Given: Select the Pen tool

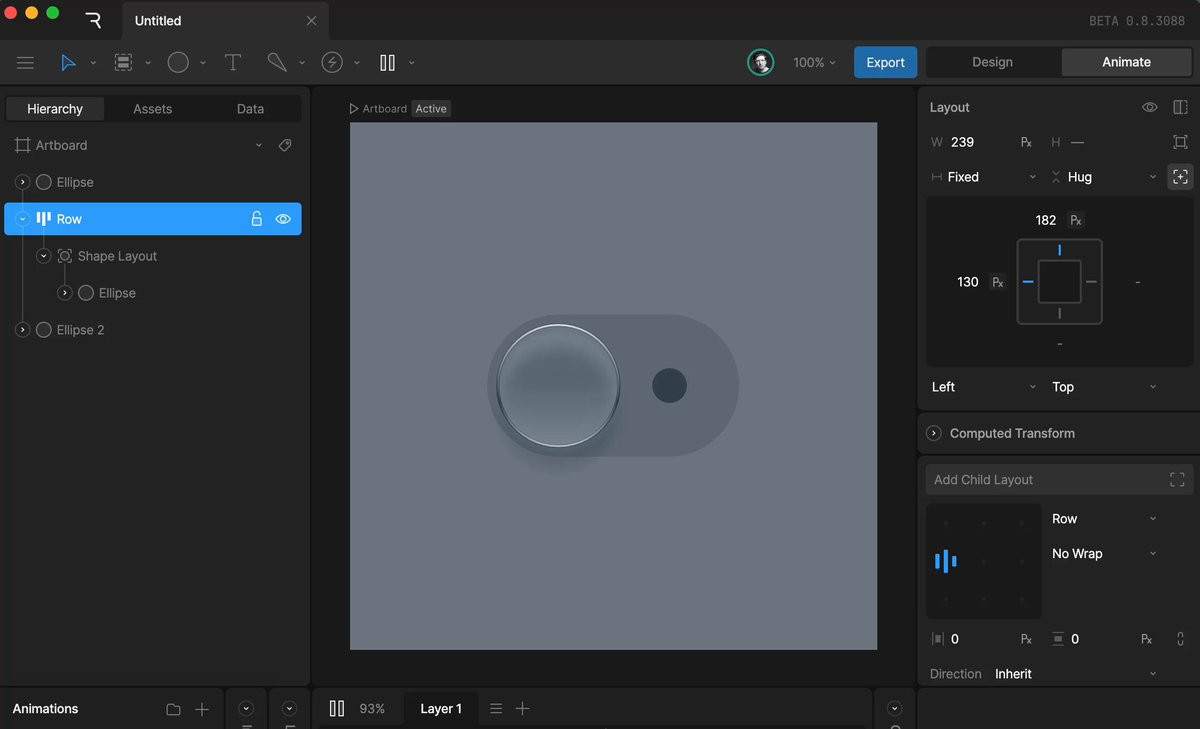Looking at the screenshot, I should click(277, 63).
